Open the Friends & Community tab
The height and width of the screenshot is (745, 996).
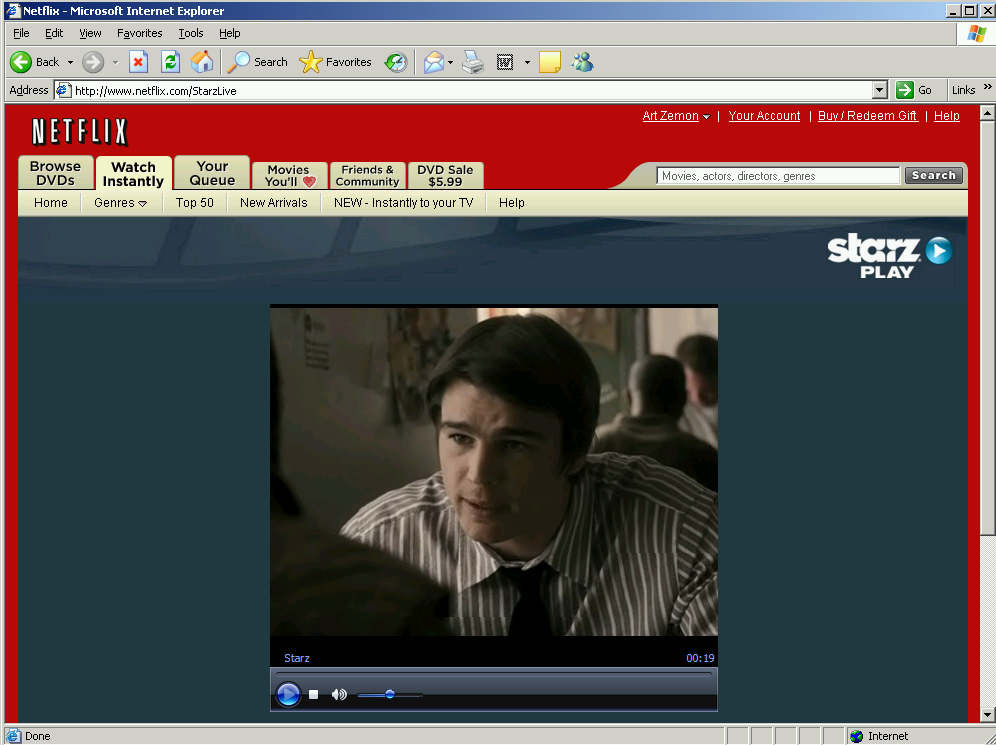tap(368, 176)
